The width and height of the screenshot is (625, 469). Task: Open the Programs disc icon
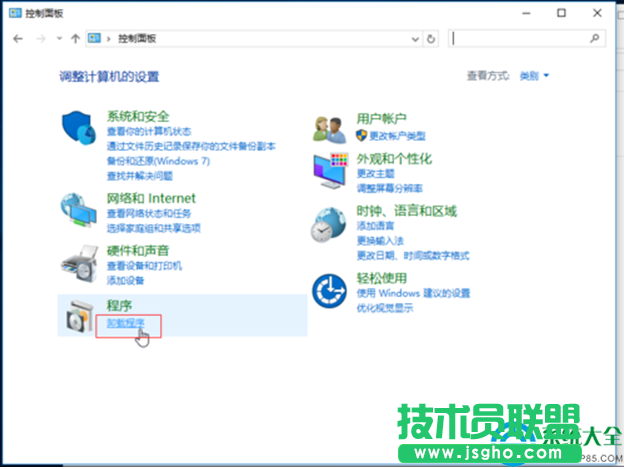pyautogui.click(x=80, y=316)
